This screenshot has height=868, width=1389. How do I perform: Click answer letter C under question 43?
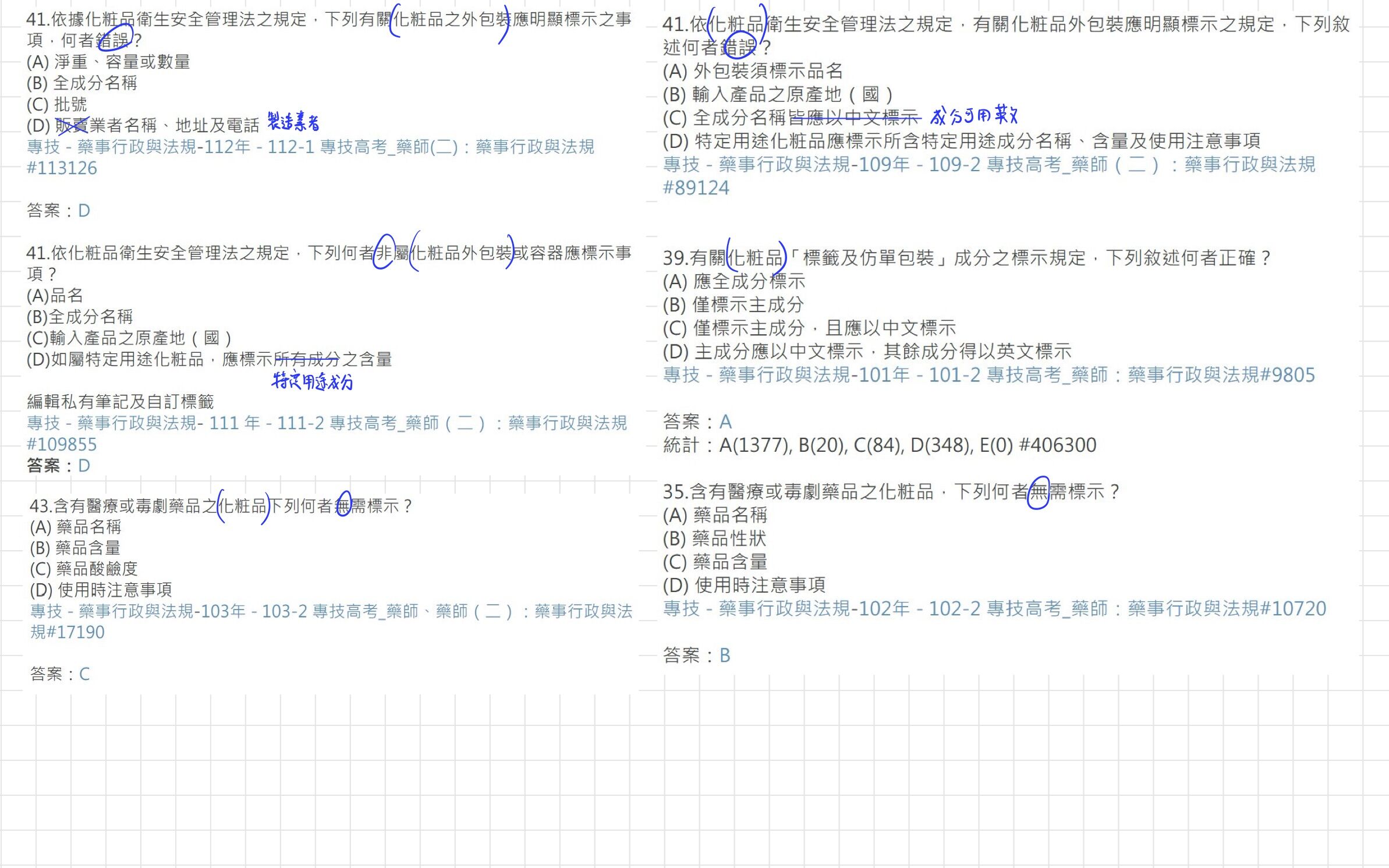click(x=84, y=674)
